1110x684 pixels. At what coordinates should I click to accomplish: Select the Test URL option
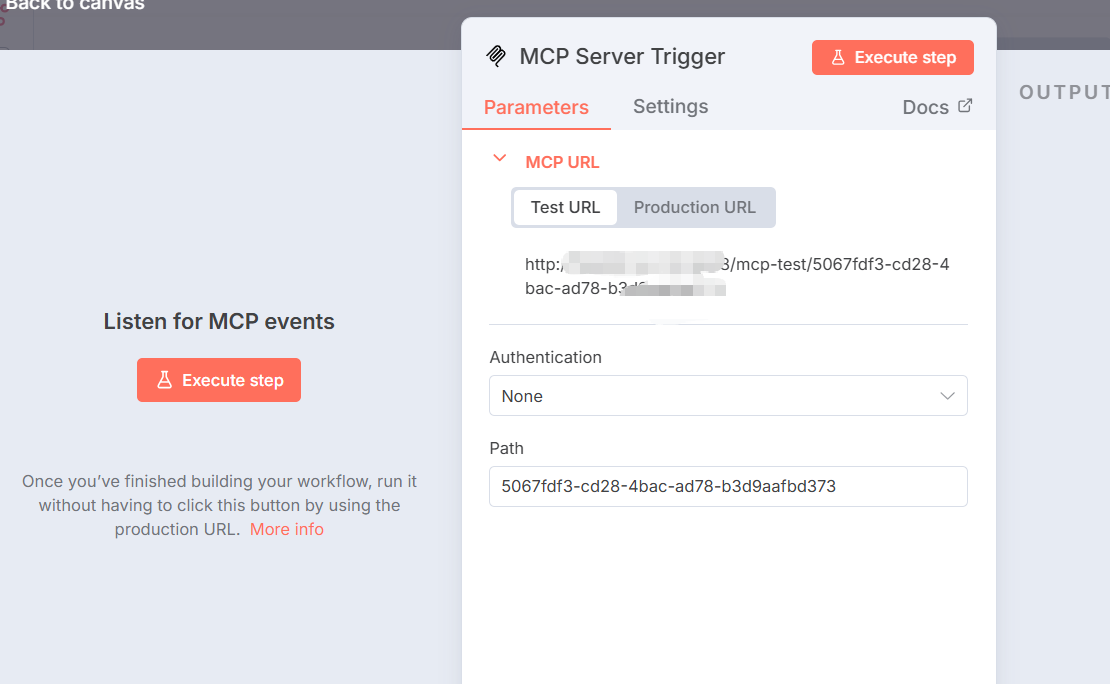point(565,207)
